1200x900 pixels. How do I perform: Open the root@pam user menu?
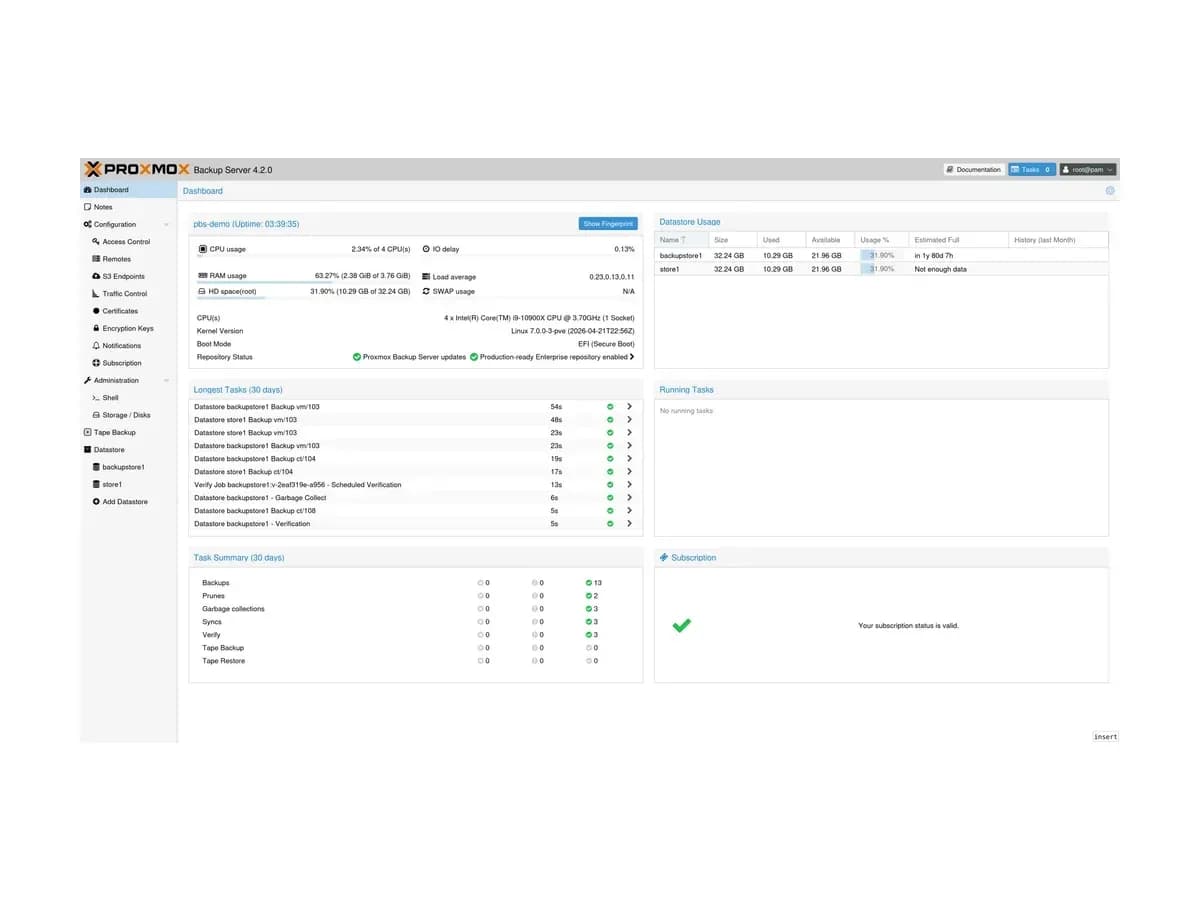(1088, 170)
